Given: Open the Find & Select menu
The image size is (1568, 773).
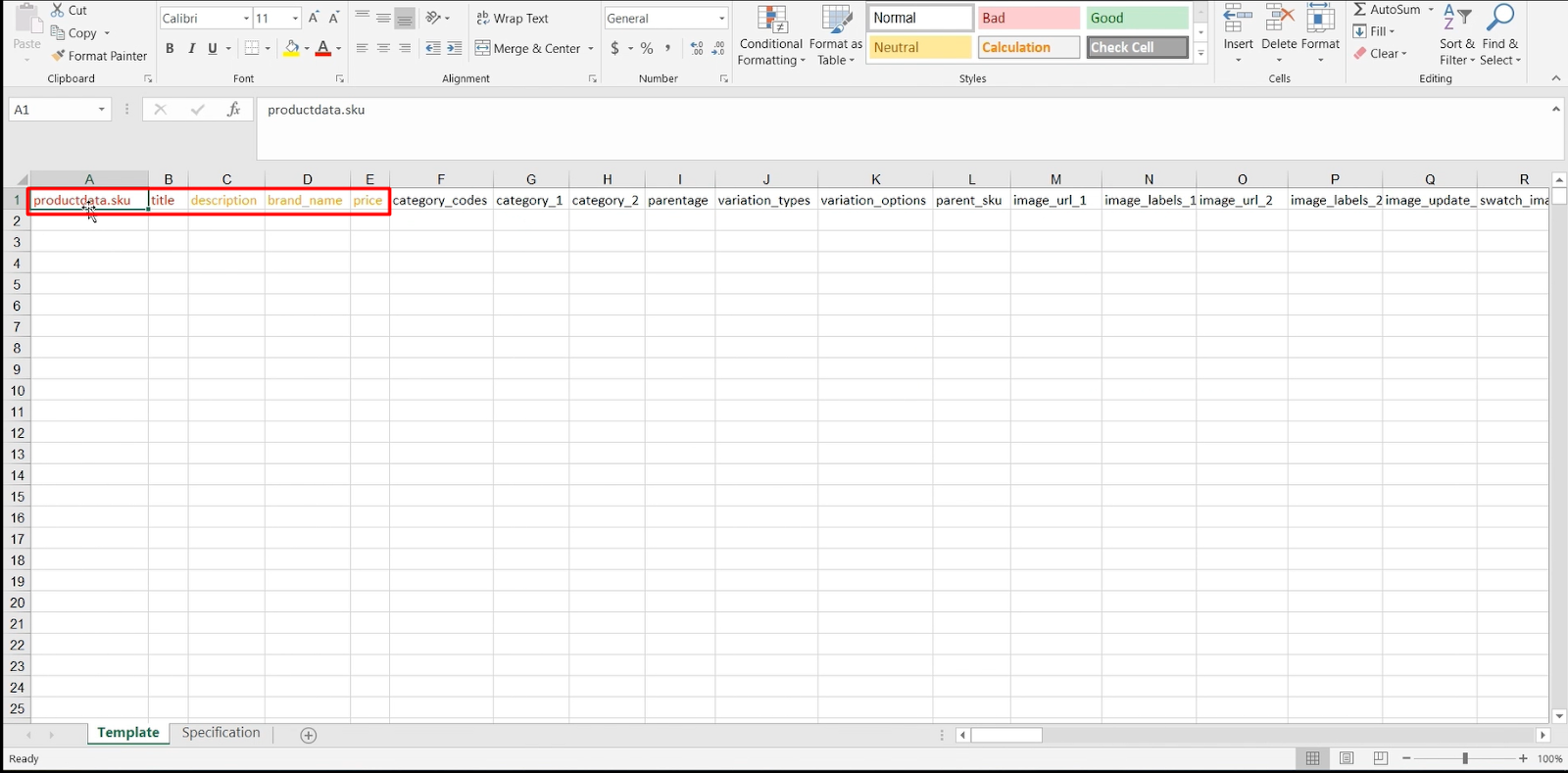Looking at the screenshot, I should (x=1500, y=35).
